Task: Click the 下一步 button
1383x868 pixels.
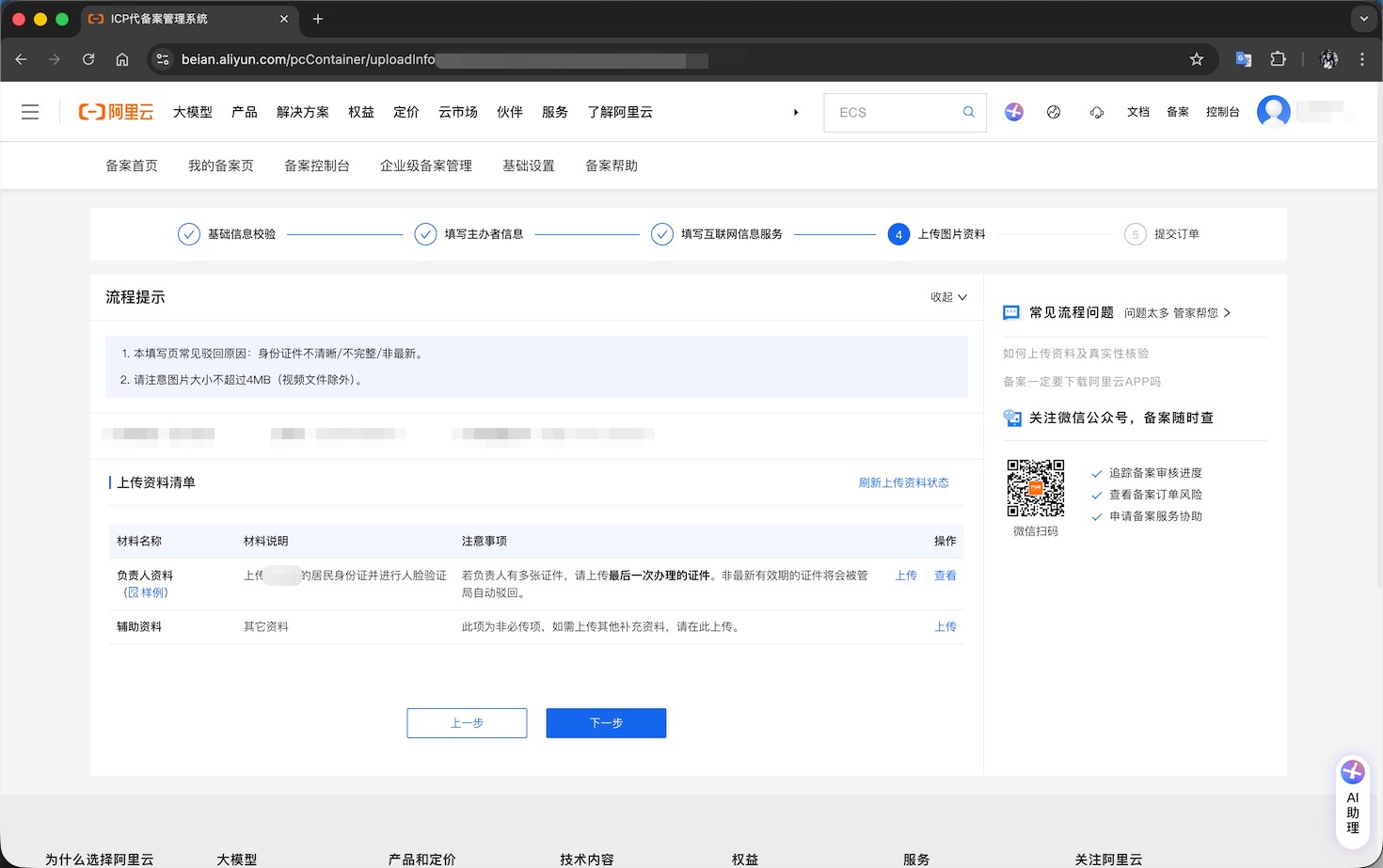Action: pos(606,723)
